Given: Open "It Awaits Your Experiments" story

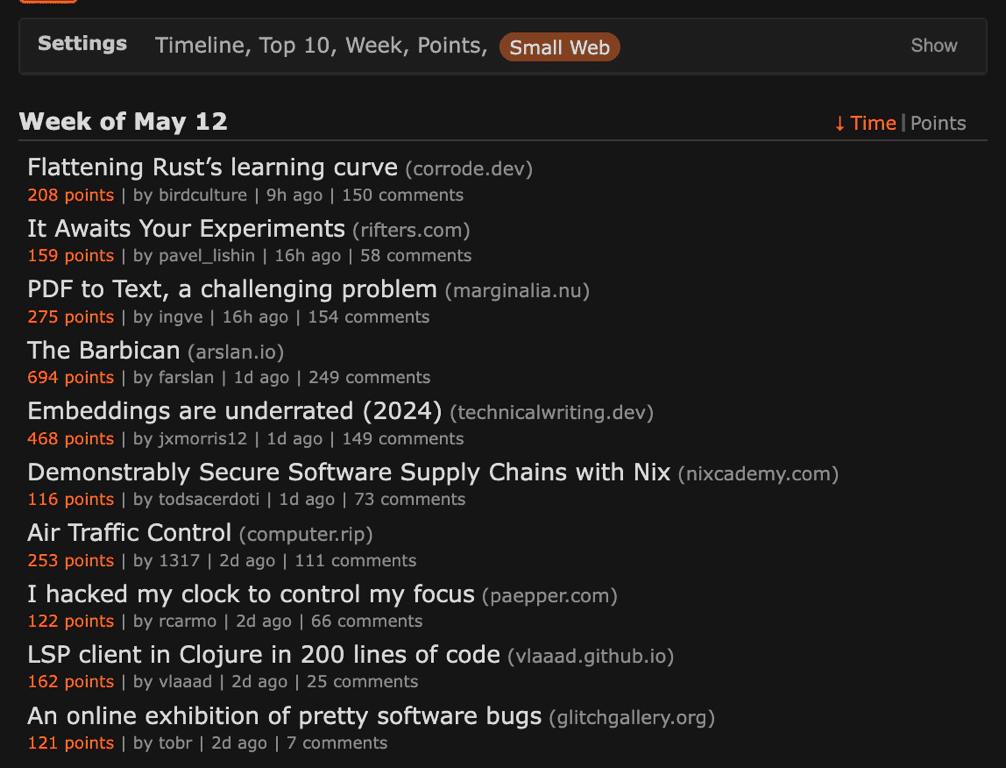Looking at the screenshot, I should click(x=186, y=228).
